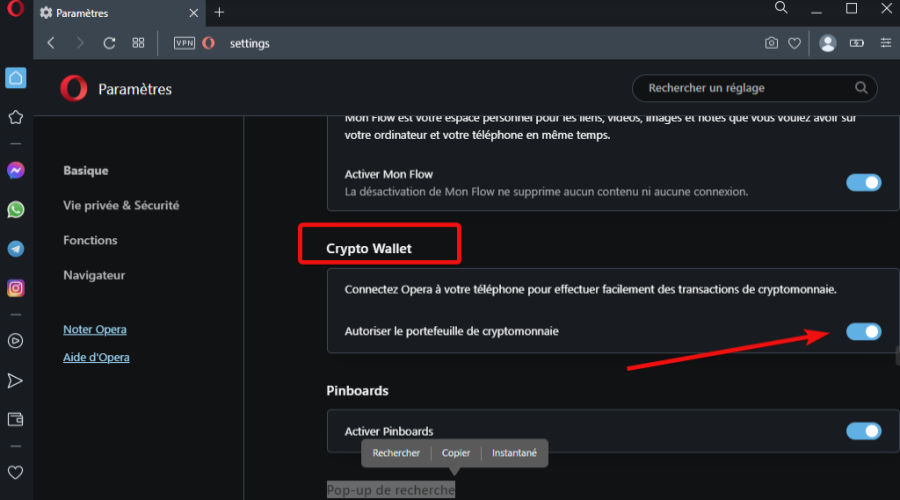The width and height of the screenshot is (900, 500).
Task: Click the search tabs magnifier icon
Action: pos(781,7)
